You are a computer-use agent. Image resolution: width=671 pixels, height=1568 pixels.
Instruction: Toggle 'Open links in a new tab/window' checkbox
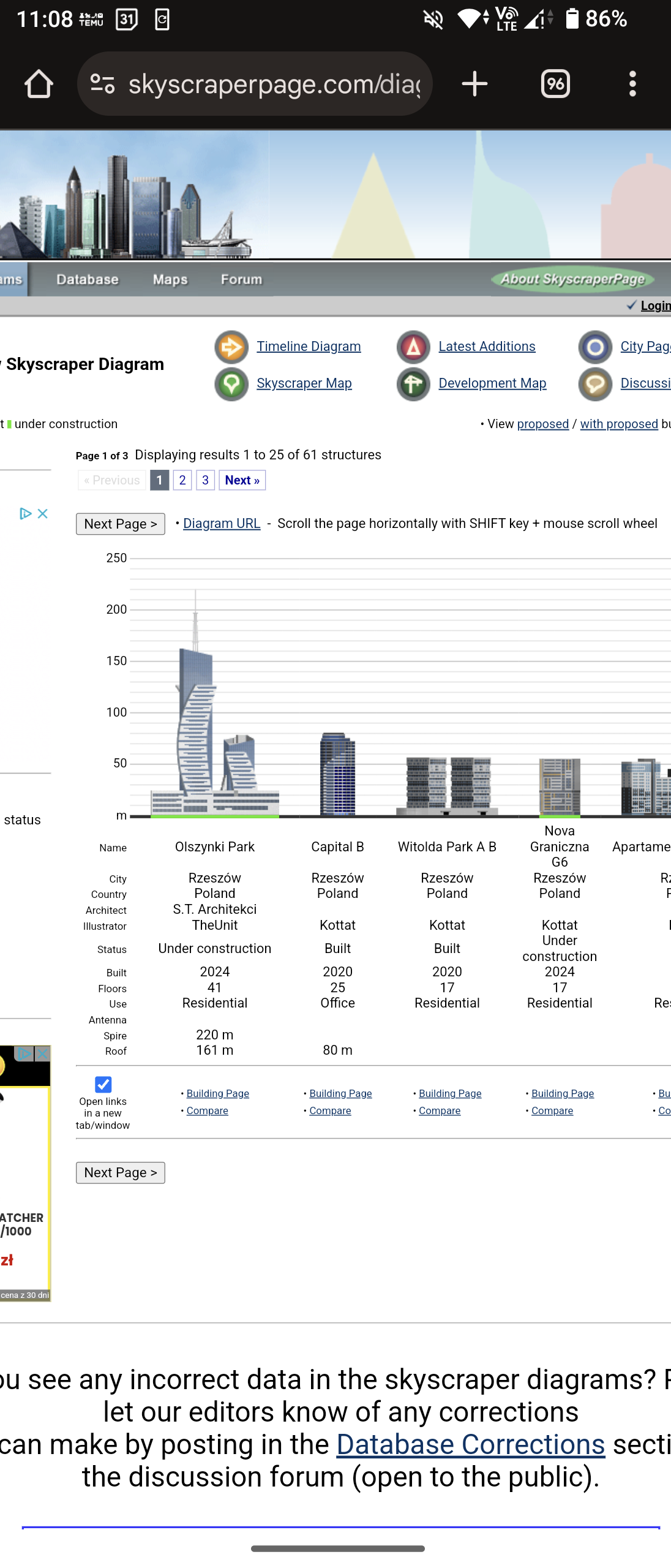[x=103, y=1084]
